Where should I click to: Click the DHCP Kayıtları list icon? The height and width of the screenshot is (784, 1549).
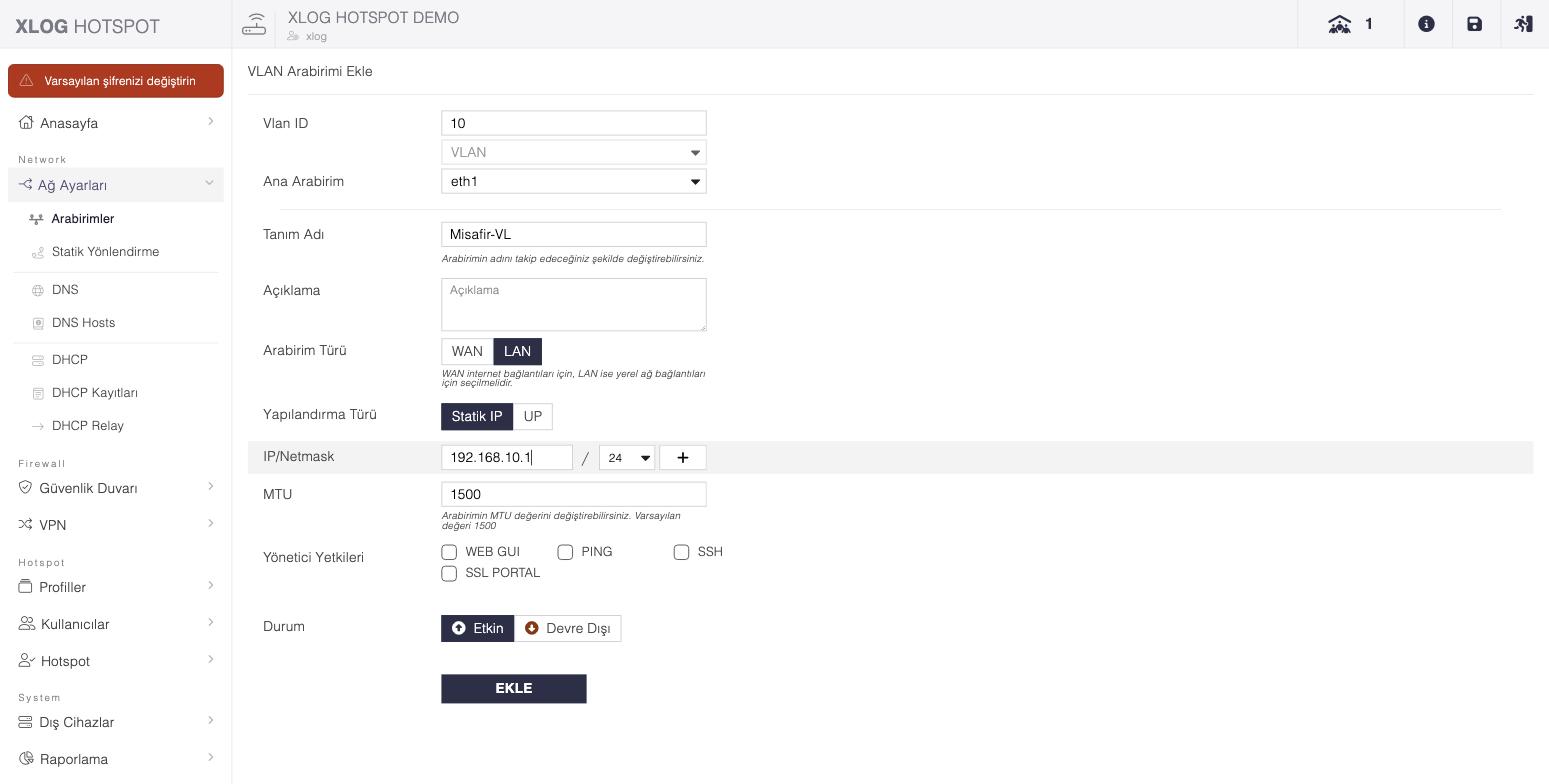38,393
